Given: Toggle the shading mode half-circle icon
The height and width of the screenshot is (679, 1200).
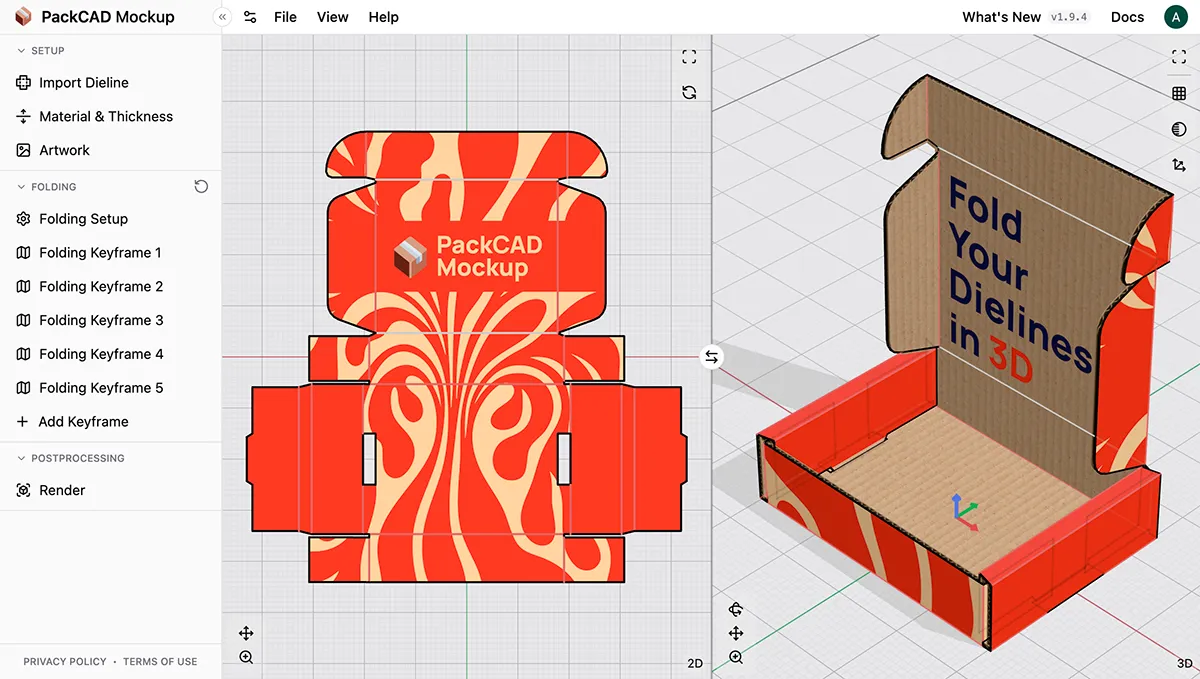Looking at the screenshot, I should [x=1179, y=129].
